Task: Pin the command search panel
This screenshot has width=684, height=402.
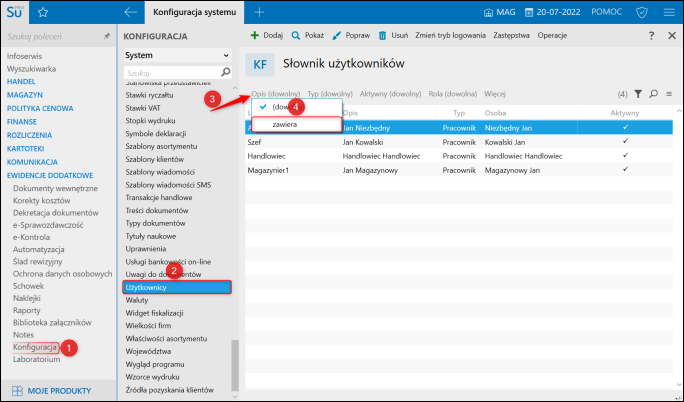Action: click(x=106, y=37)
